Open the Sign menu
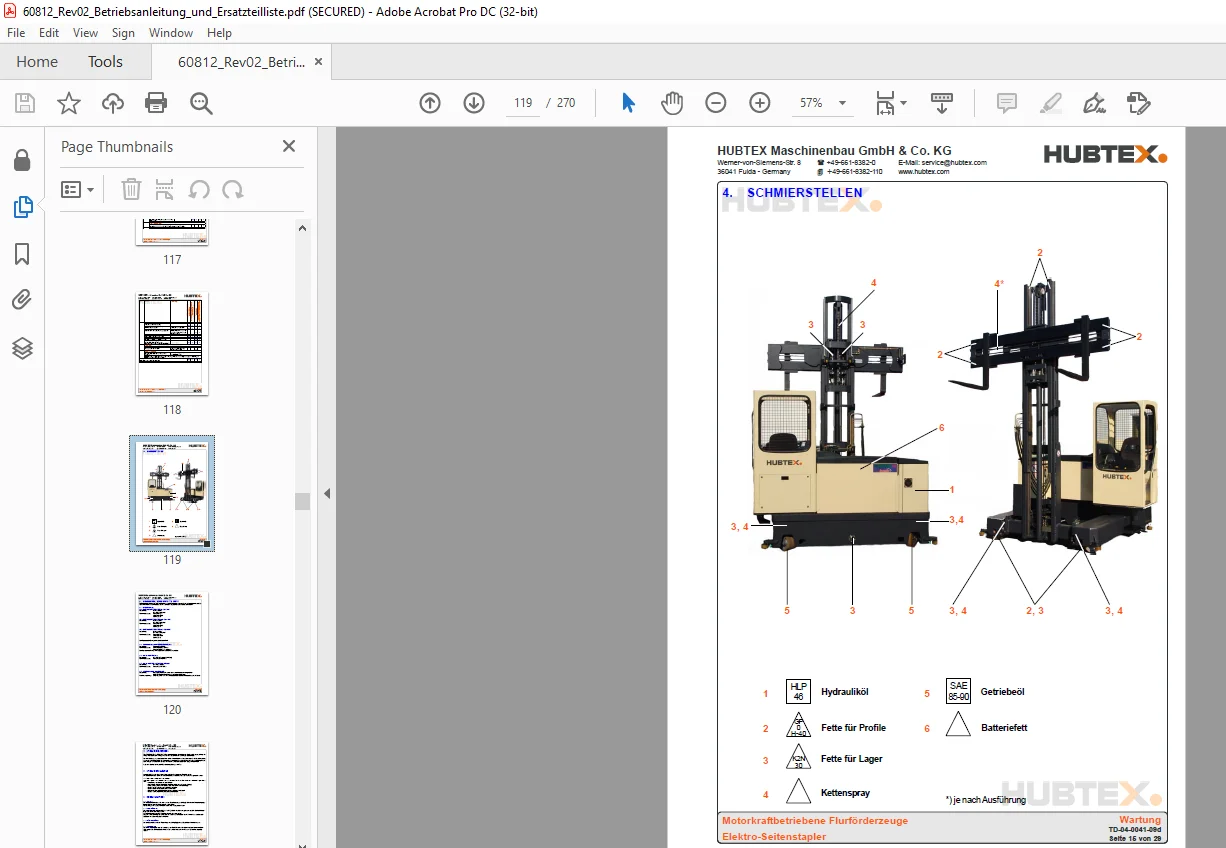This screenshot has width=1226, height=848. [x=123, y=33]
